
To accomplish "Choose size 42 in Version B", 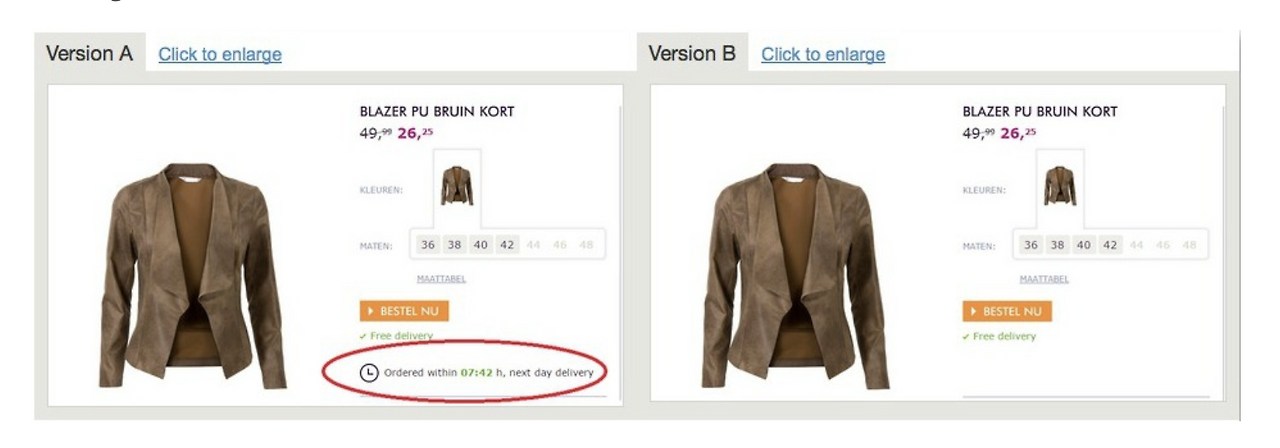I will 1110,244.
